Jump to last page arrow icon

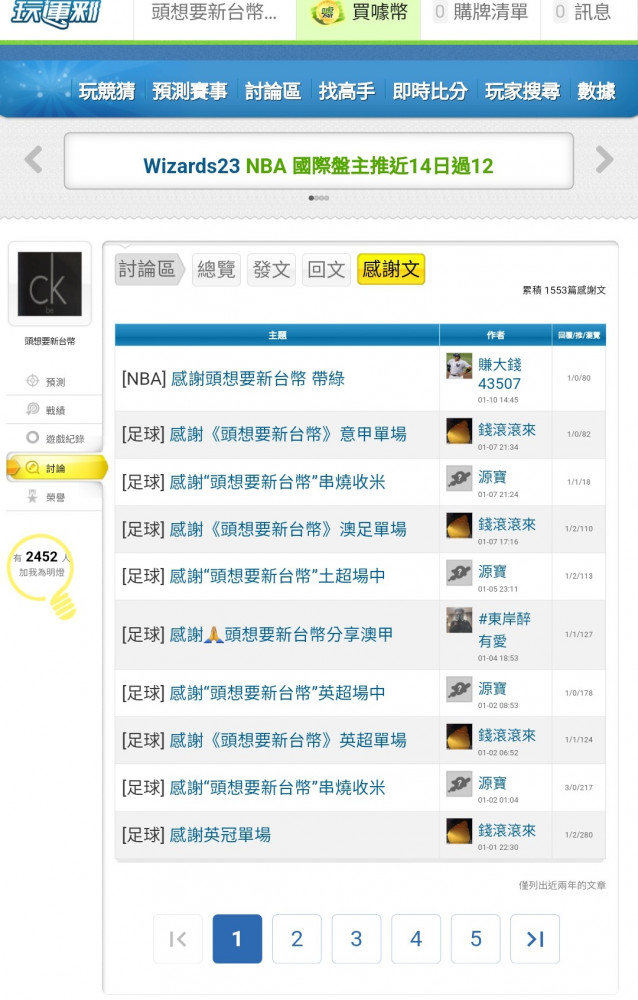coord(535,938)
